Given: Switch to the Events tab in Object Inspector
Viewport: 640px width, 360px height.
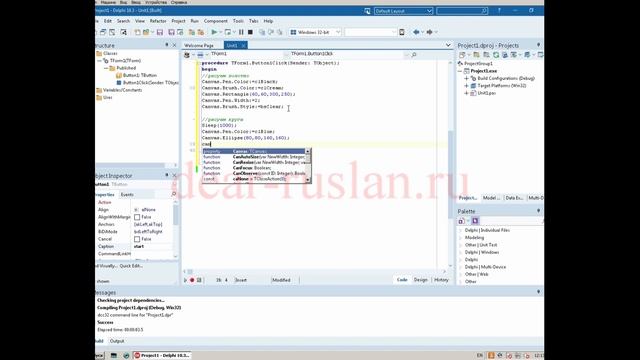Looking at the screenshot, I should click(127, 195).
